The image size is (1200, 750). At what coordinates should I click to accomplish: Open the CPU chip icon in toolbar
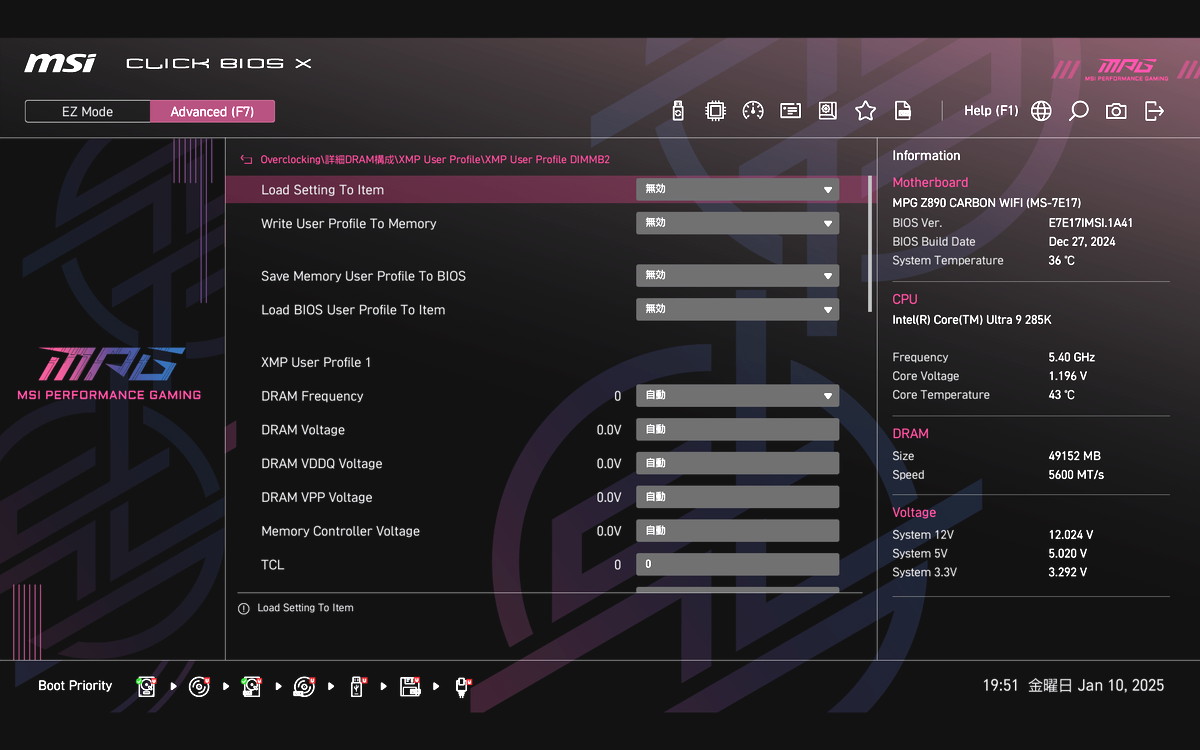(x=715, y=111)
